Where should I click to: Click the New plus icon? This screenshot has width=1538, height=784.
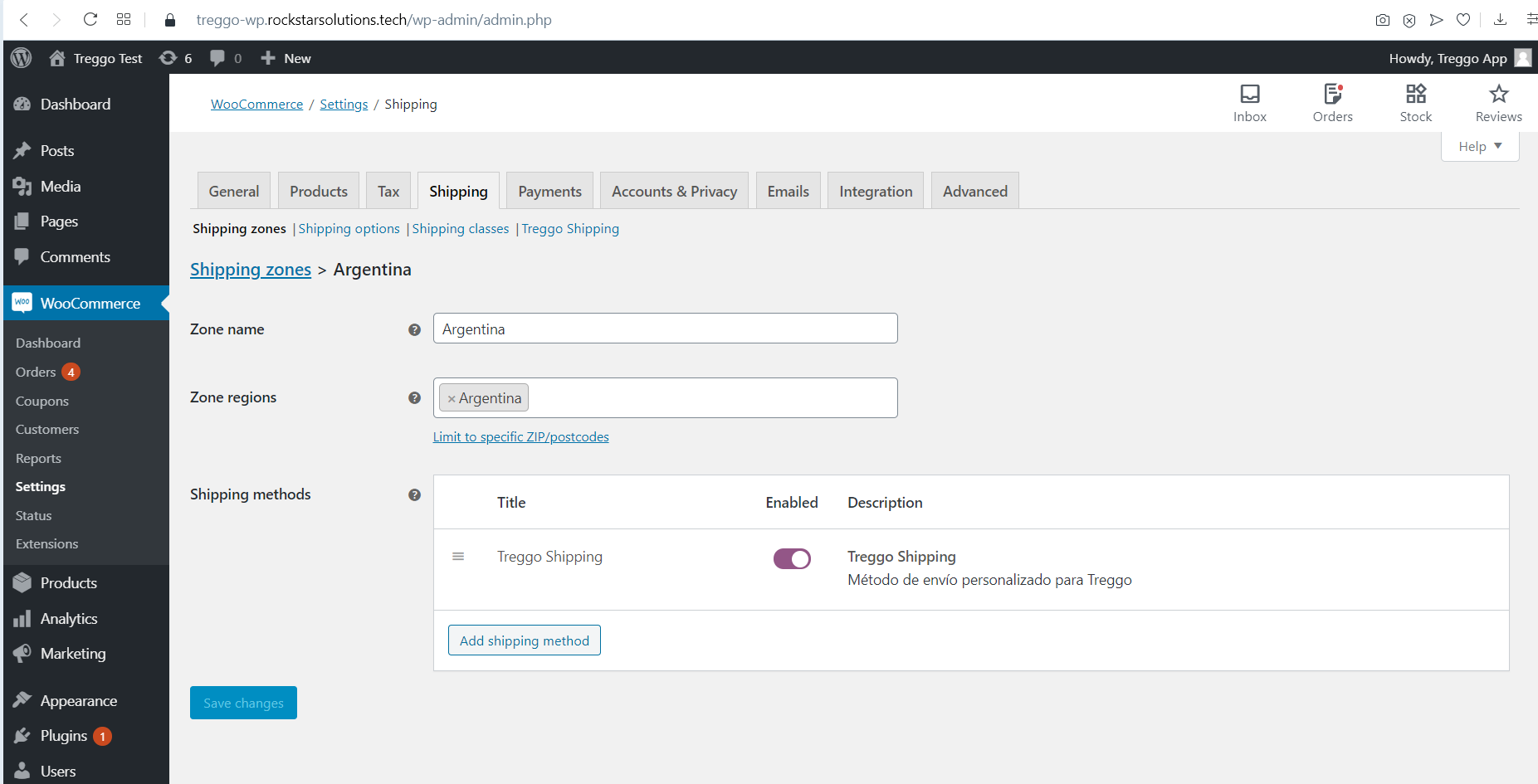(268, 58)
